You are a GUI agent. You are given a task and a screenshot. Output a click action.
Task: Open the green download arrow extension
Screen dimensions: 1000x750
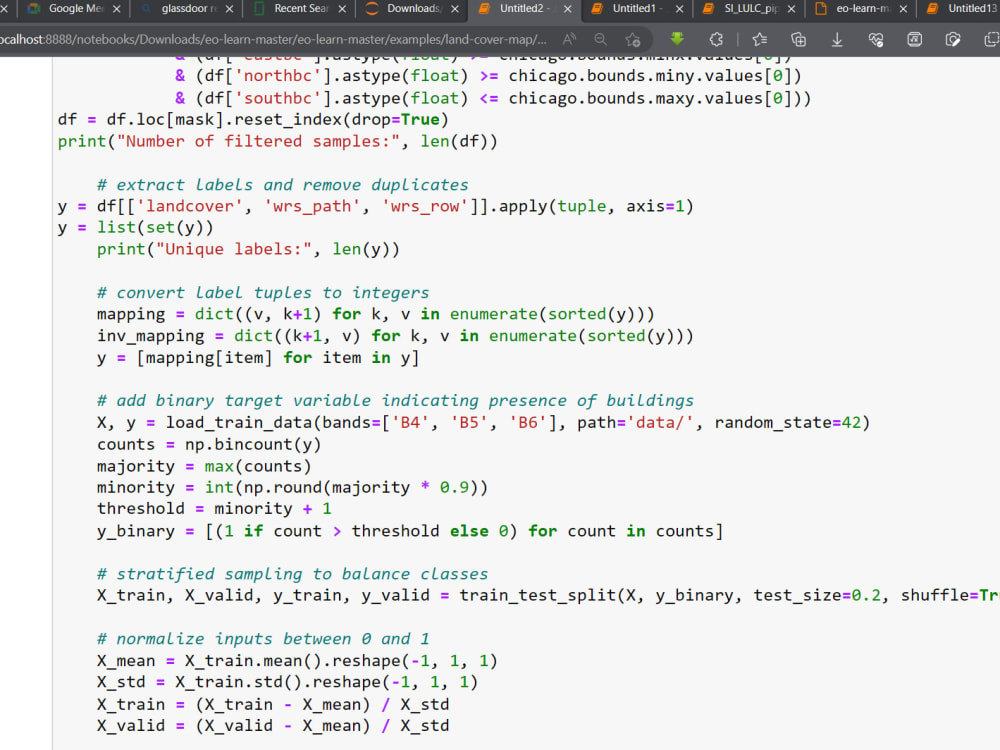[677, 40]
